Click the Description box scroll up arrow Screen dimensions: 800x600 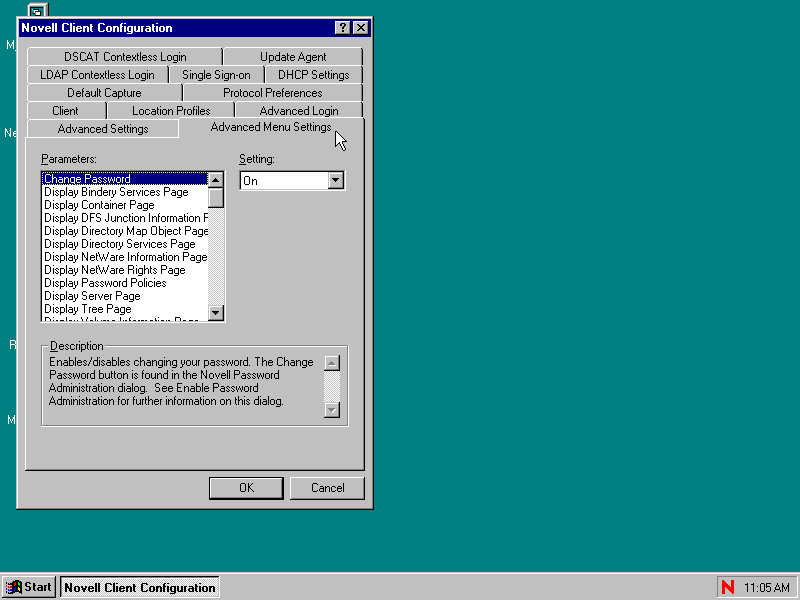[x=332, y=363]
